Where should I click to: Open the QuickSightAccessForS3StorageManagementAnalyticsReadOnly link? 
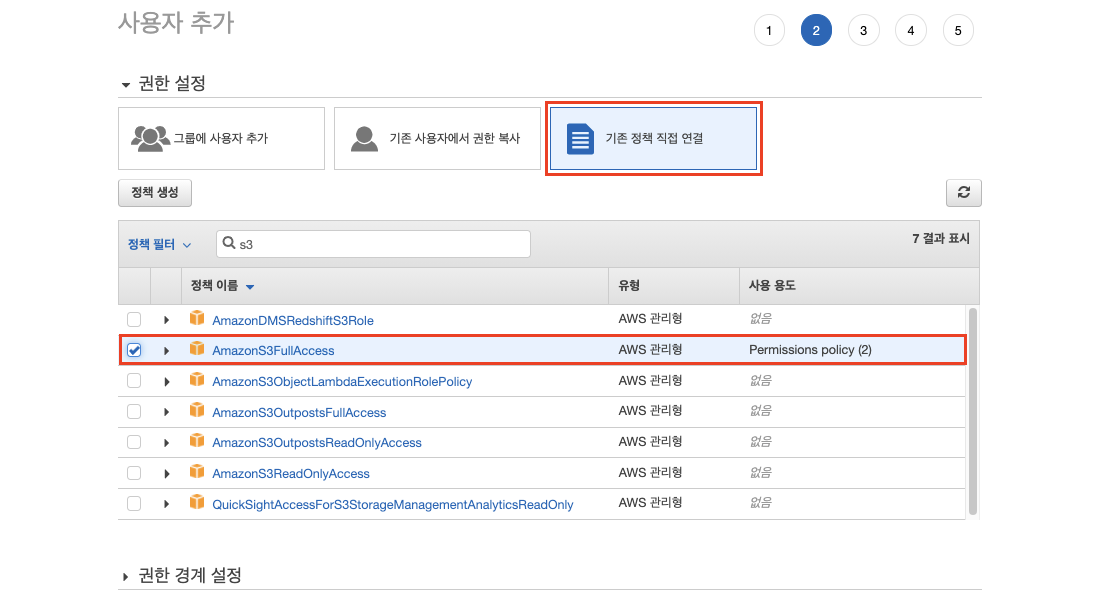click(393, 505)
